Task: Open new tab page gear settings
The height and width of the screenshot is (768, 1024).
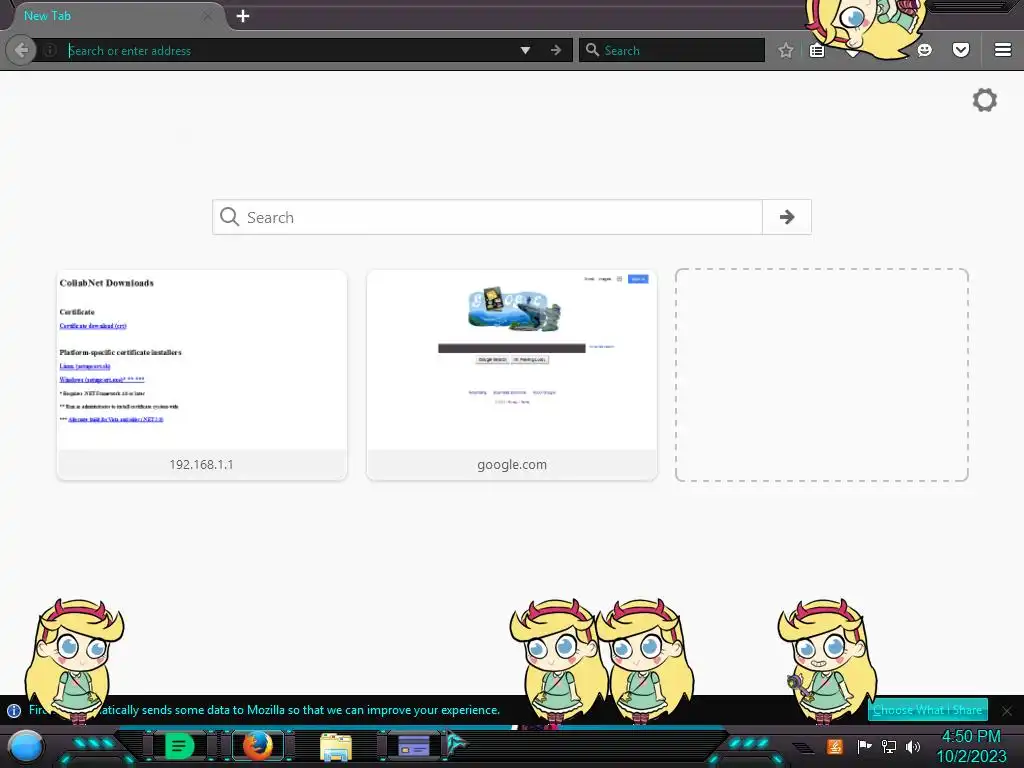Action: point(985,100)
